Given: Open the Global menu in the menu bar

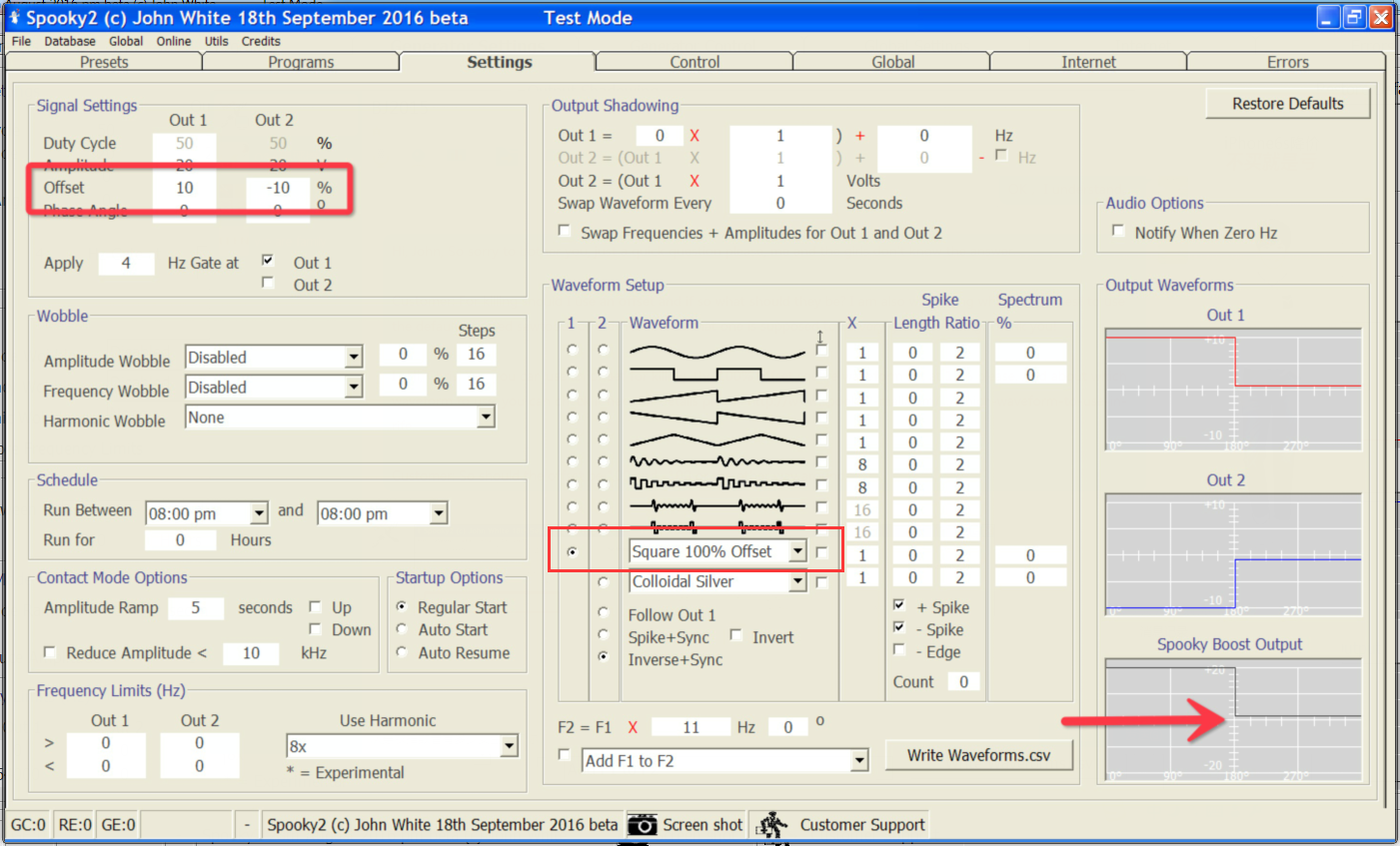Looking at the screenshot, I should (x=126, y=41).
